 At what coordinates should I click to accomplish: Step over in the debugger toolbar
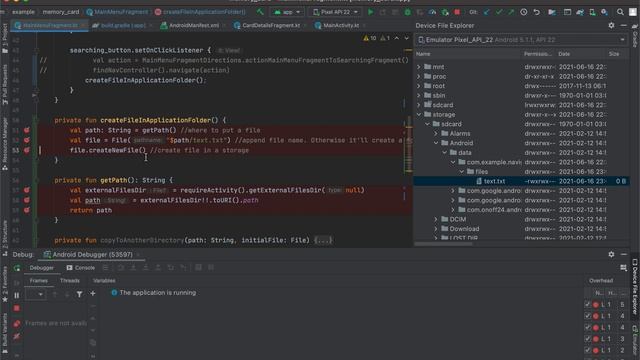[x=121, y=267]
